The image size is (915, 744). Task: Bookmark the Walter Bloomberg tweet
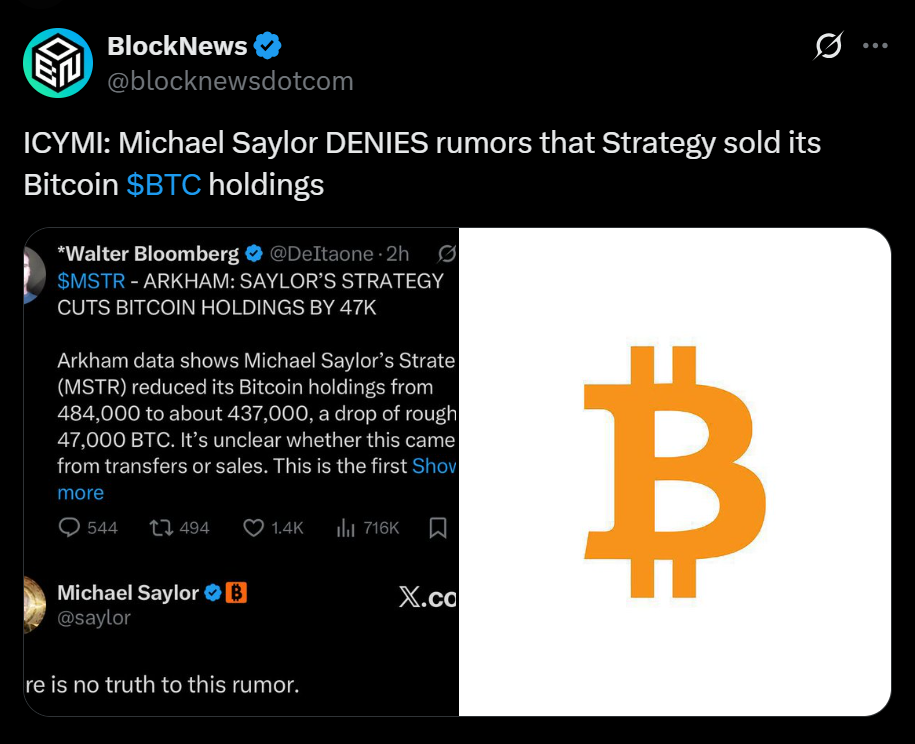tap(438, 527)
